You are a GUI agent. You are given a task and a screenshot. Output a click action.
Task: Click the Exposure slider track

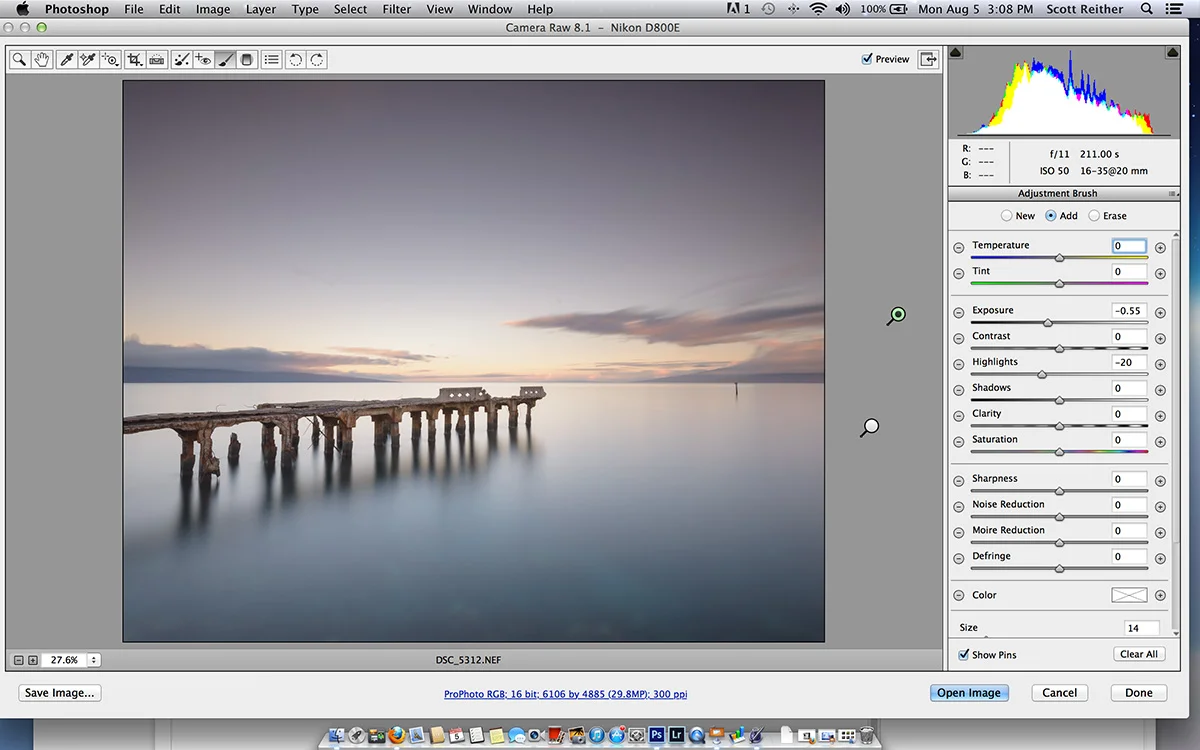(1059, 323)
